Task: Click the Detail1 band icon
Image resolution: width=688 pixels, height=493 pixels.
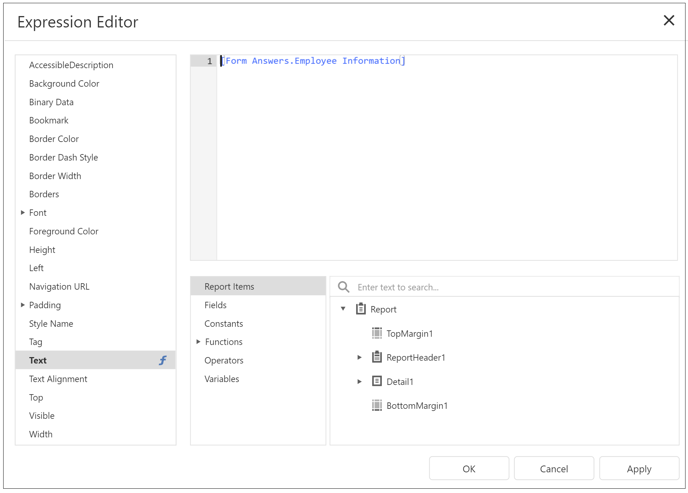Action: point(376,381)
